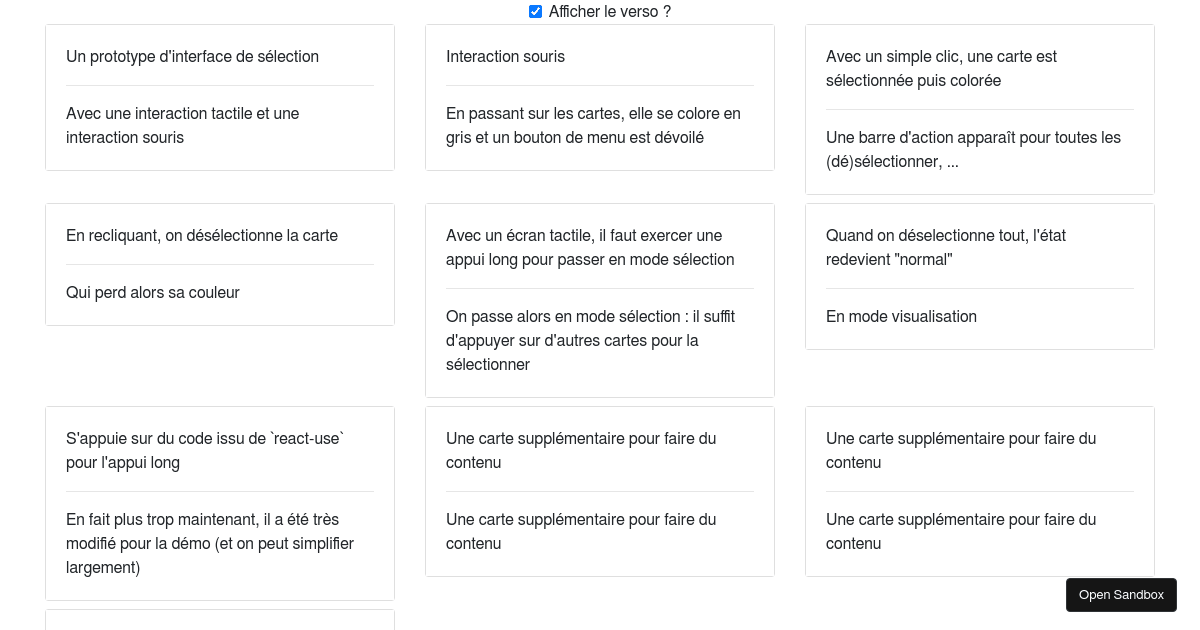Select the card about simple clic coloring

coord(979,108)
